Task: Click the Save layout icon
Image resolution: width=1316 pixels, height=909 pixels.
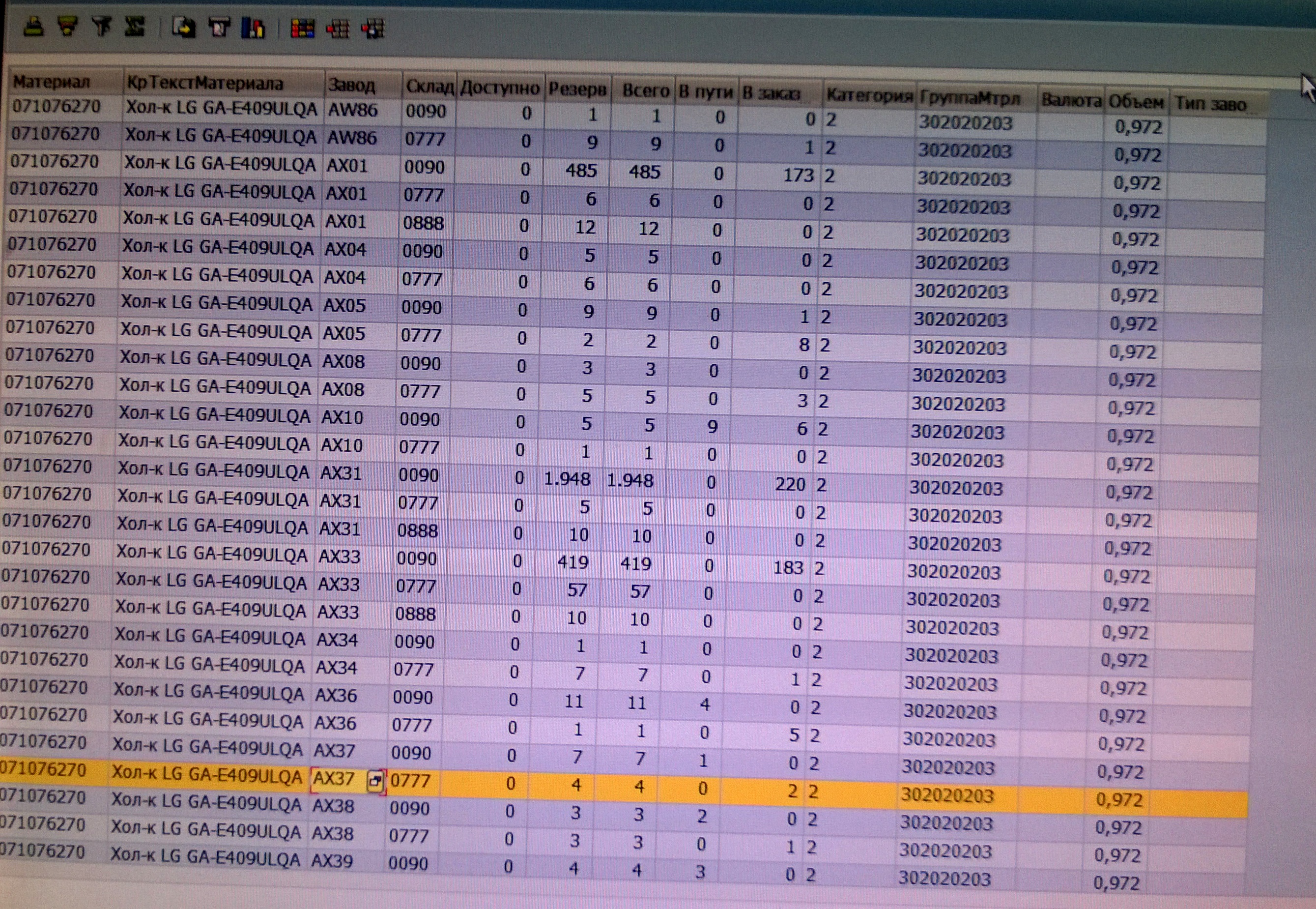Action: (372, 29)
